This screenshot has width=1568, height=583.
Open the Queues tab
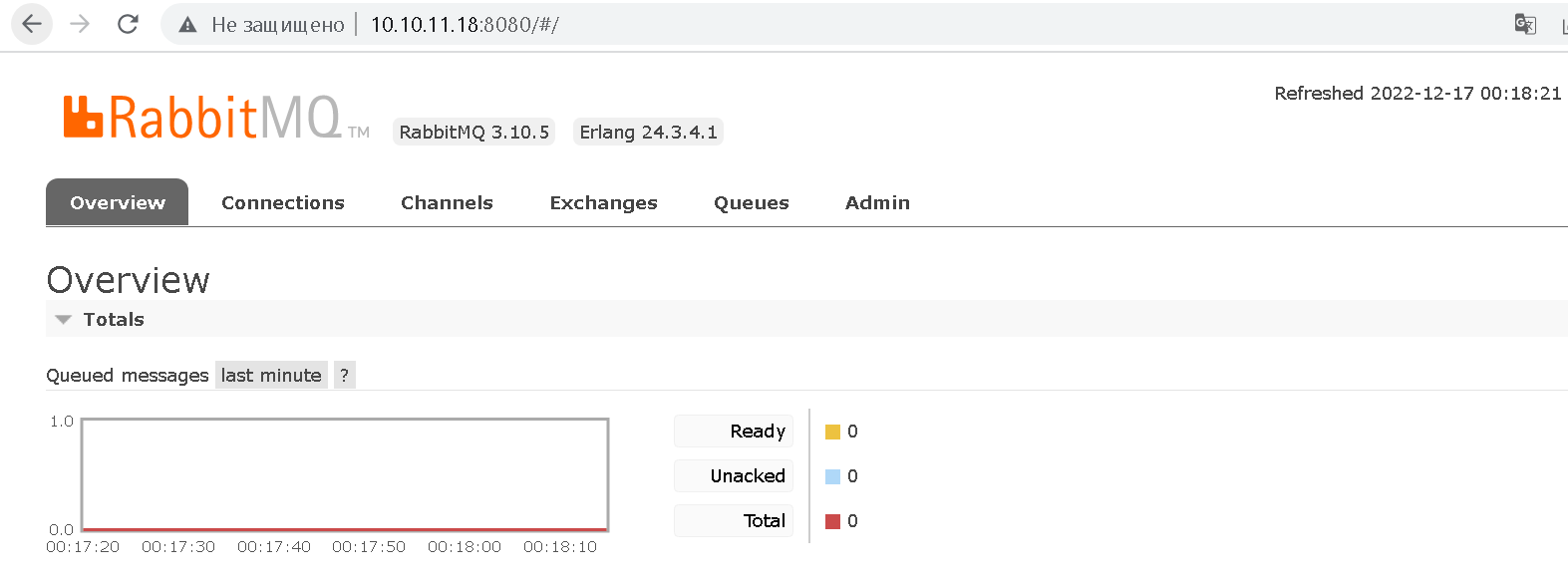coord(751,203)
